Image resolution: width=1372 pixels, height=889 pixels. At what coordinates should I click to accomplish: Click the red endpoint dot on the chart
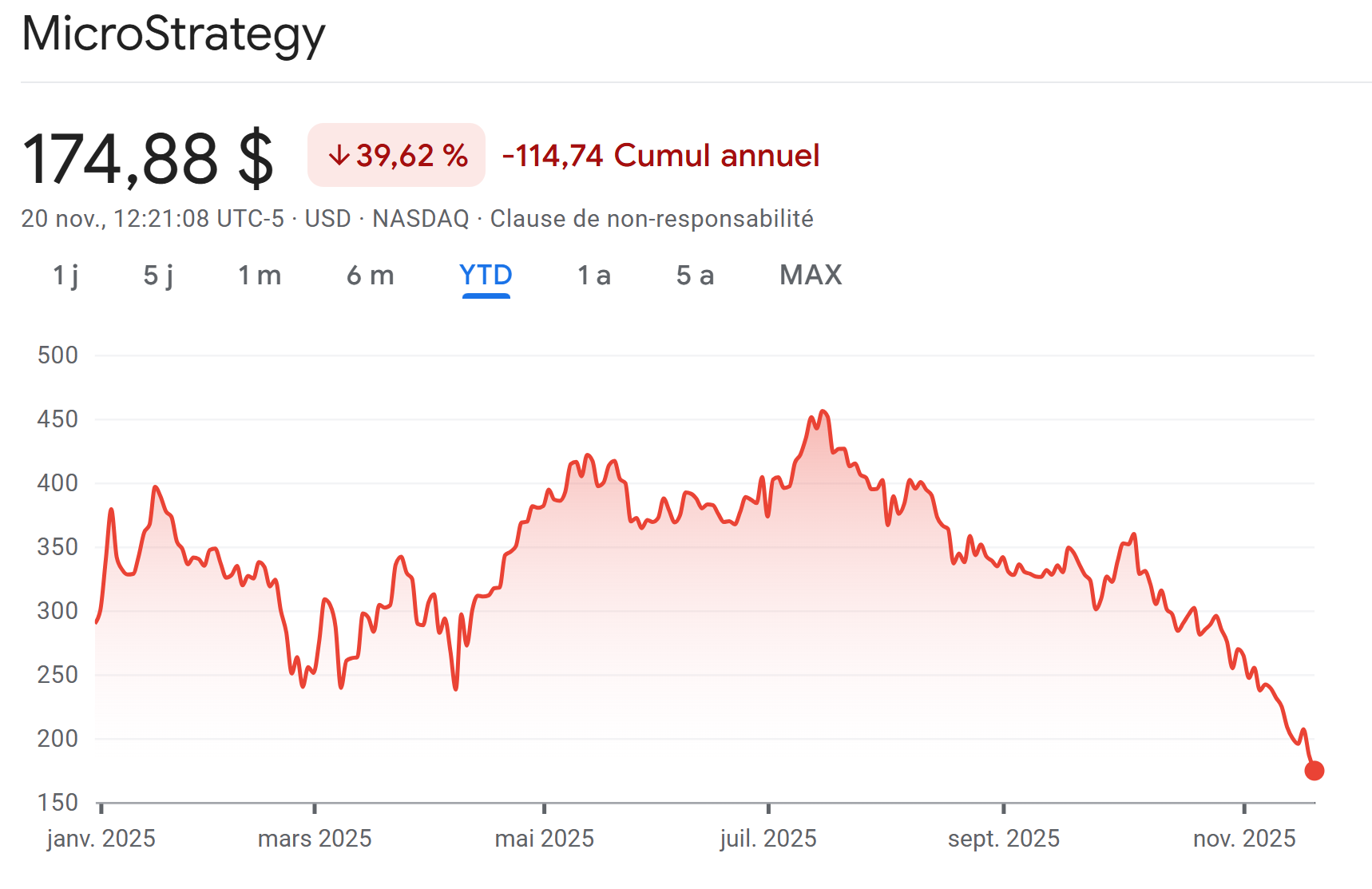click(1314, 771)
